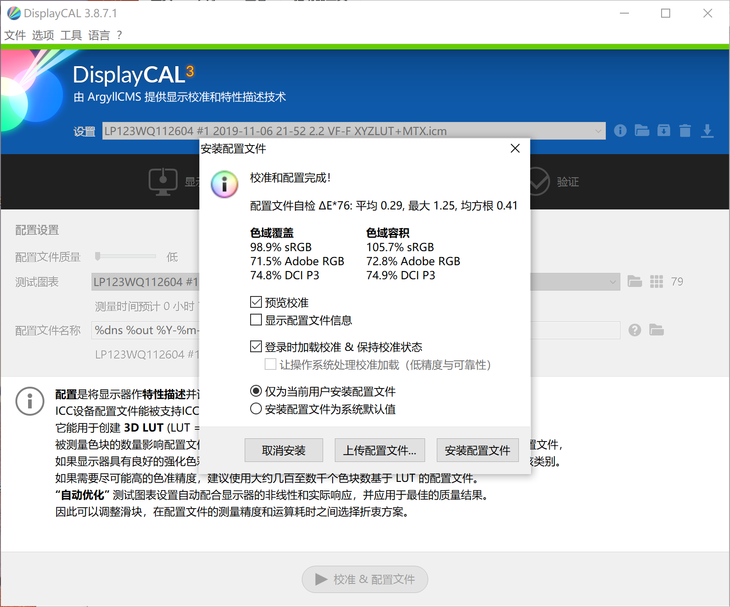The height and width of the screenshot is (607, 730).
Task: Click the settings info icon in header
Action: (620, 131)
